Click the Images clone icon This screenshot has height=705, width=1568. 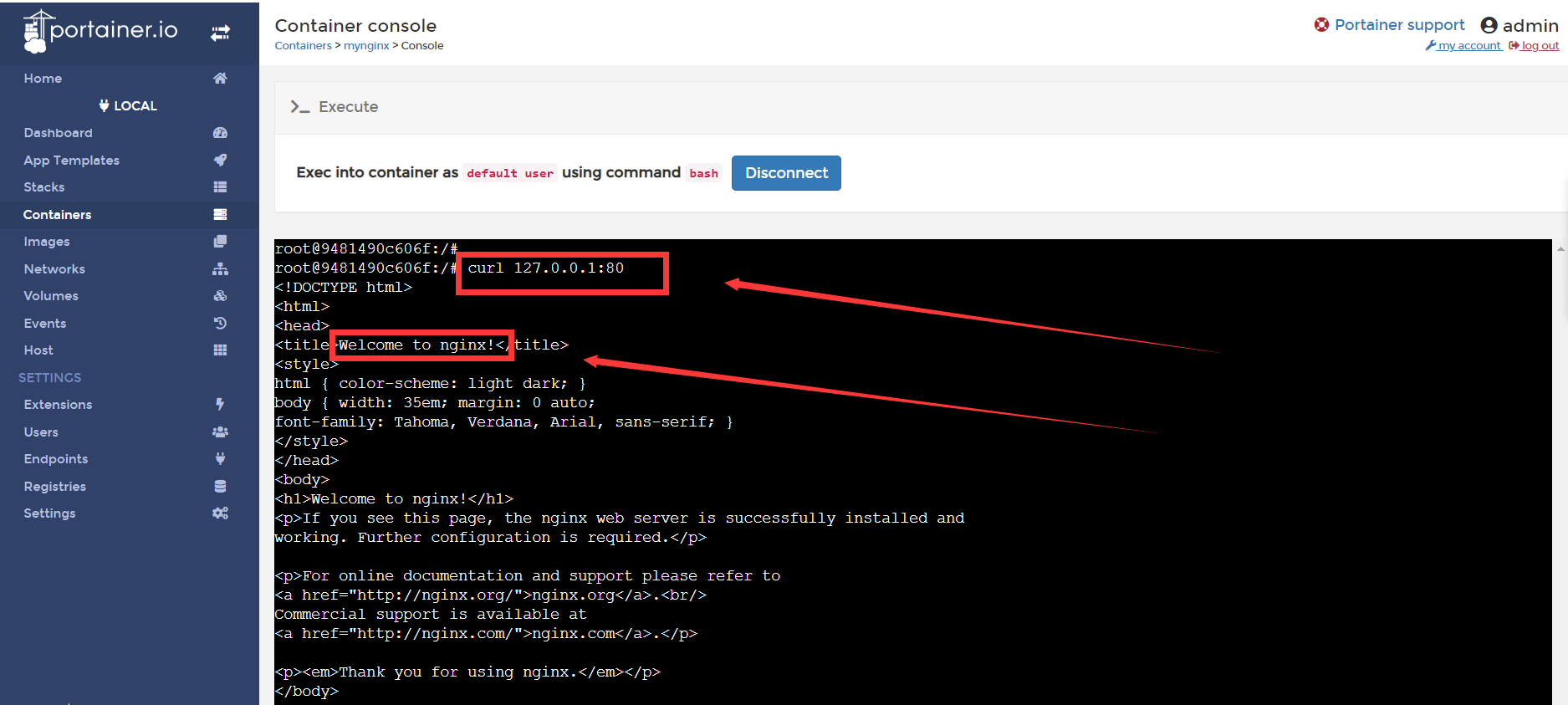tap(220, 241)
